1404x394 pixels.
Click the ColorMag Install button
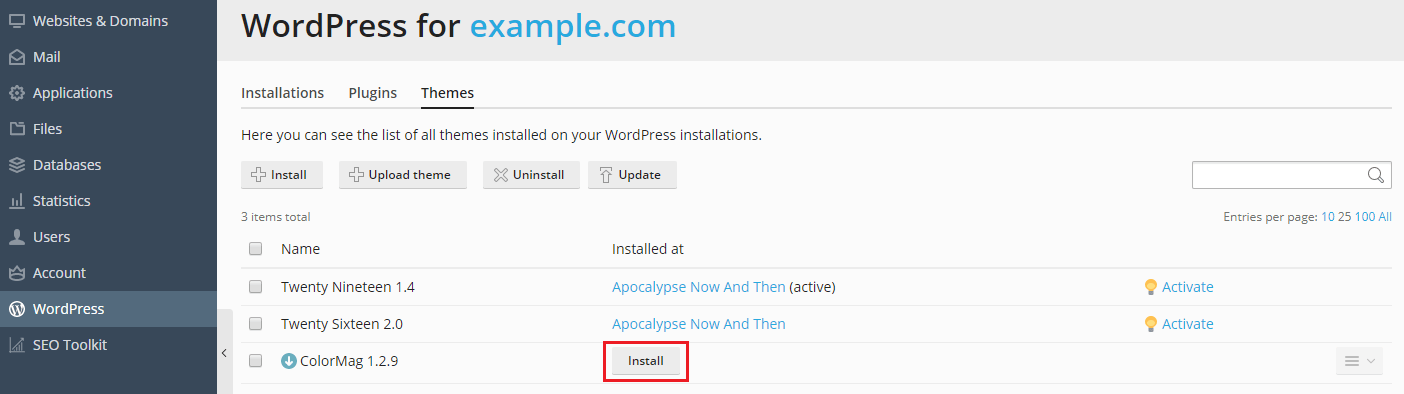click(x=646, y=361)
